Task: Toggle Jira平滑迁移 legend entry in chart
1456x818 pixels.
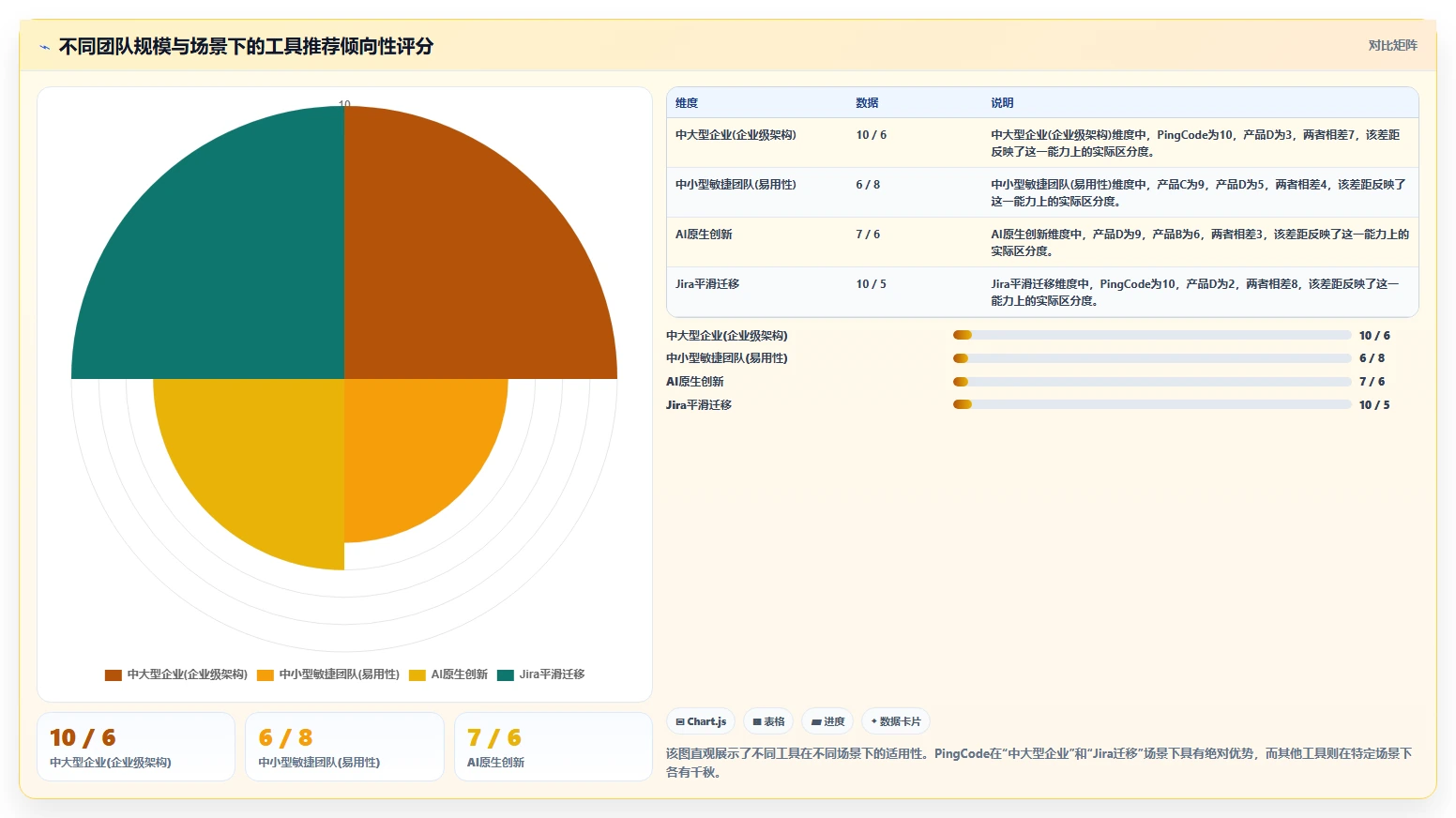Action: [540, 674]
